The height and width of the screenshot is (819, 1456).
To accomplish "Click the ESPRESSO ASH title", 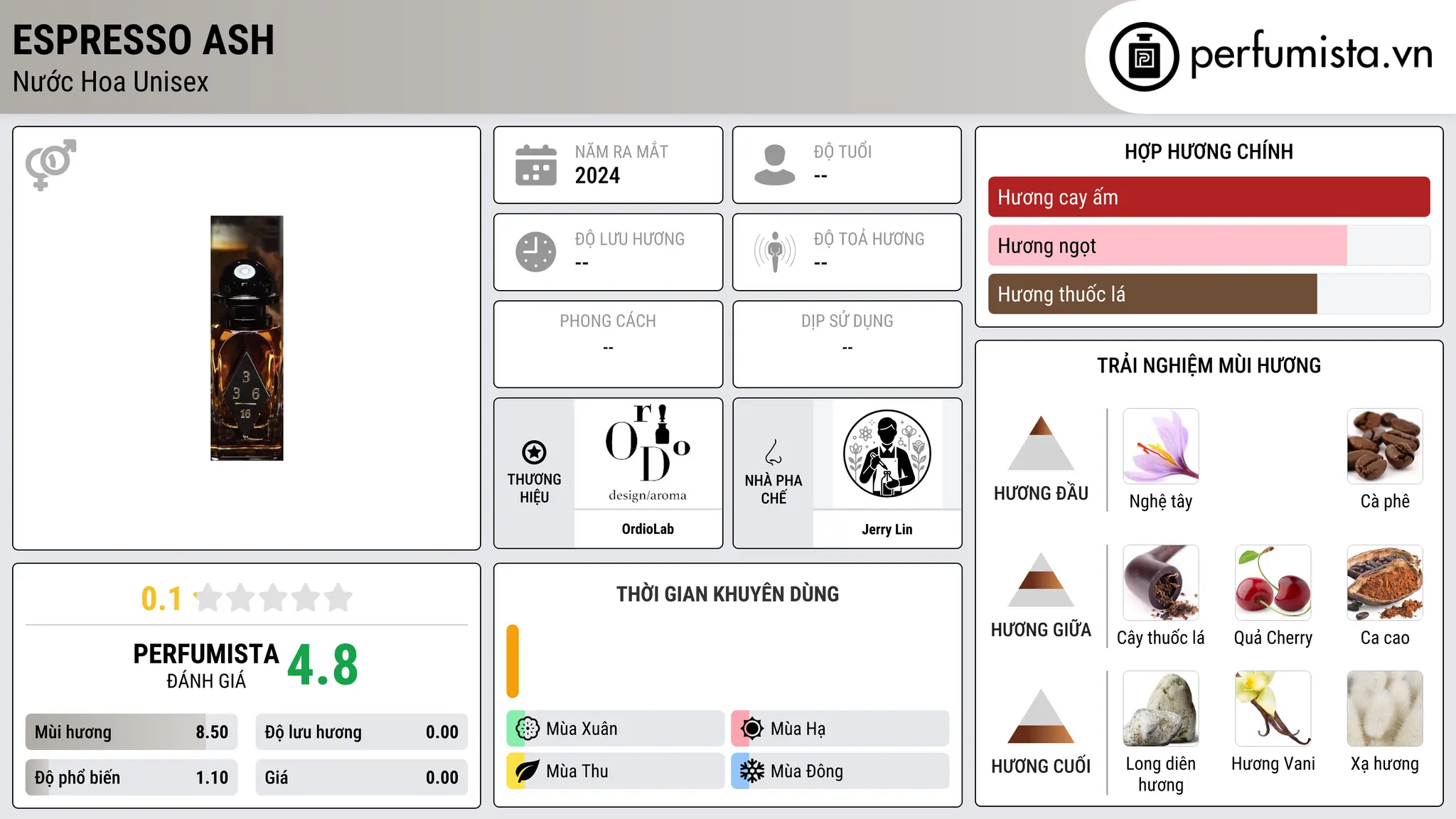I will pyautogui.click(x=144, y=40).
